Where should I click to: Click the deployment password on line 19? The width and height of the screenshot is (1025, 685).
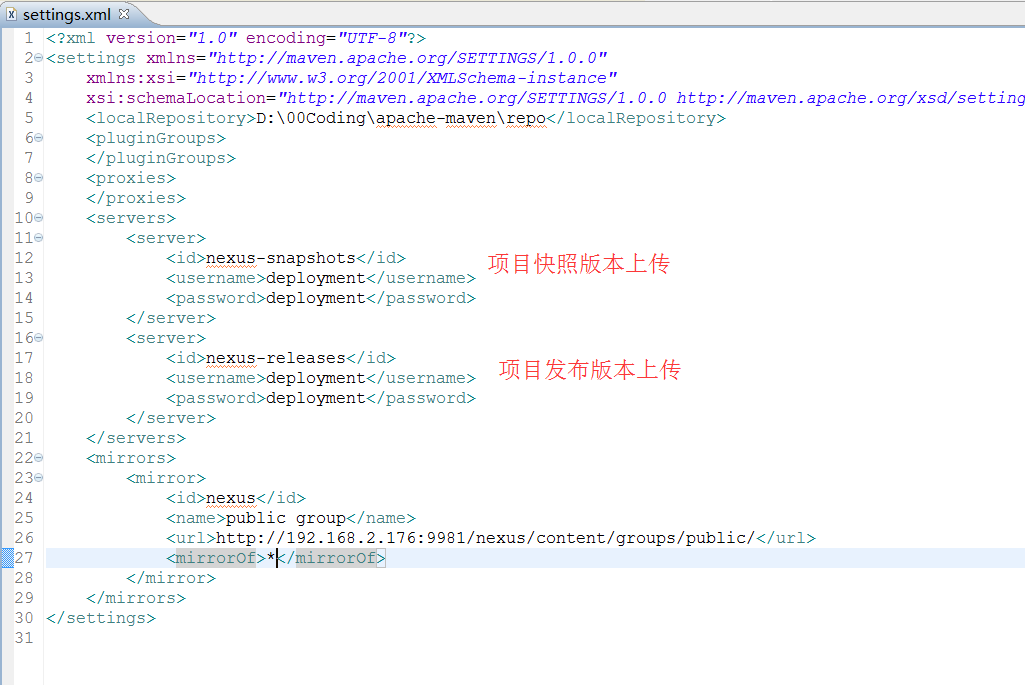(316, 398)
